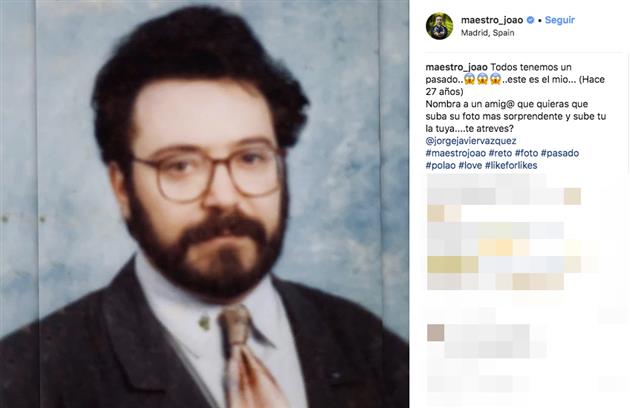
Task: Click the first scared-face emoji in the caption
Action: (469, 80)
